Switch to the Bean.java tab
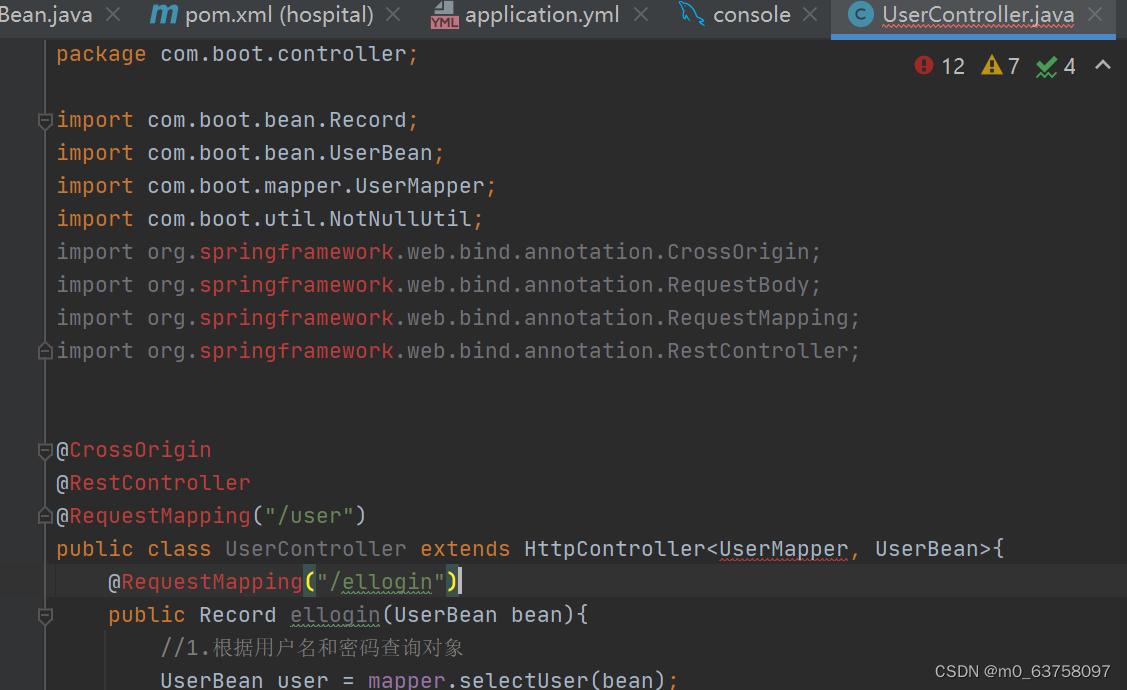Screen dimensions: 1127x690 tap(45, 14)
